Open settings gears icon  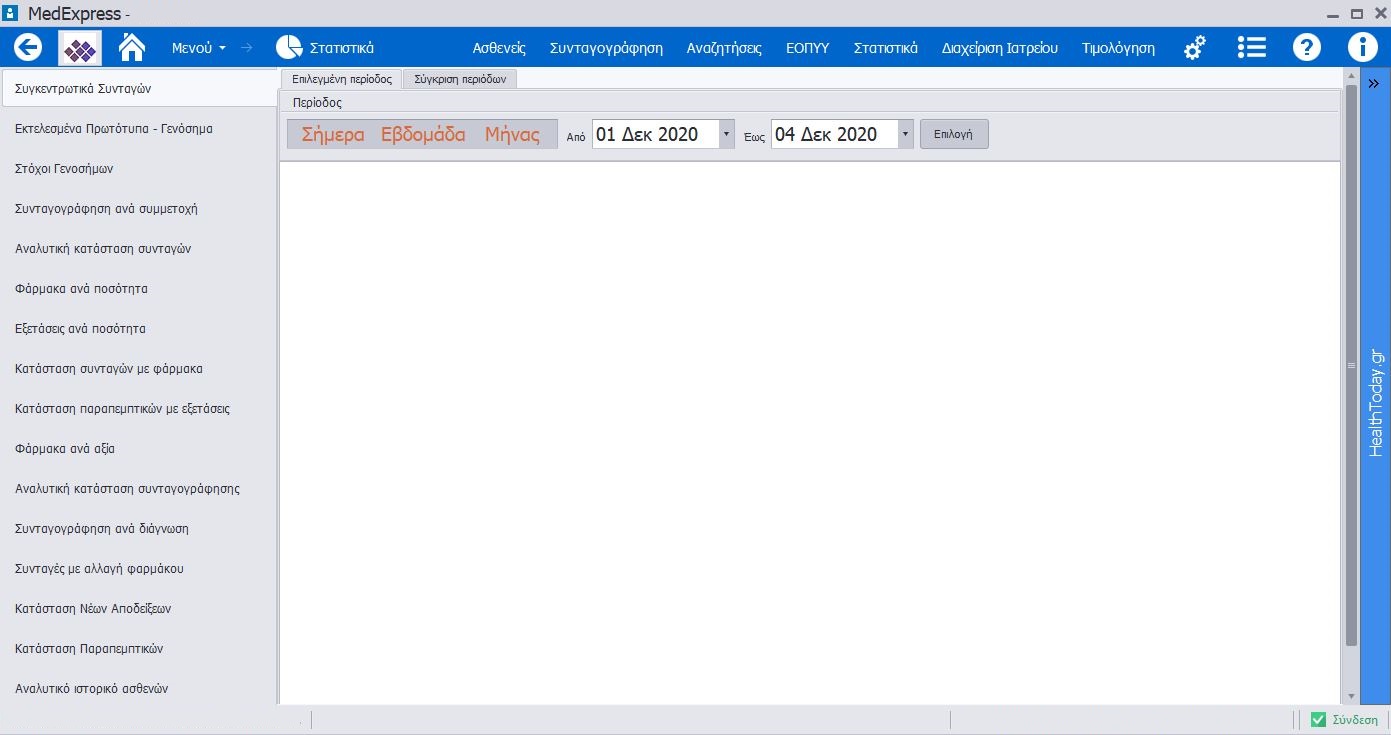[x=1194, y=47]
